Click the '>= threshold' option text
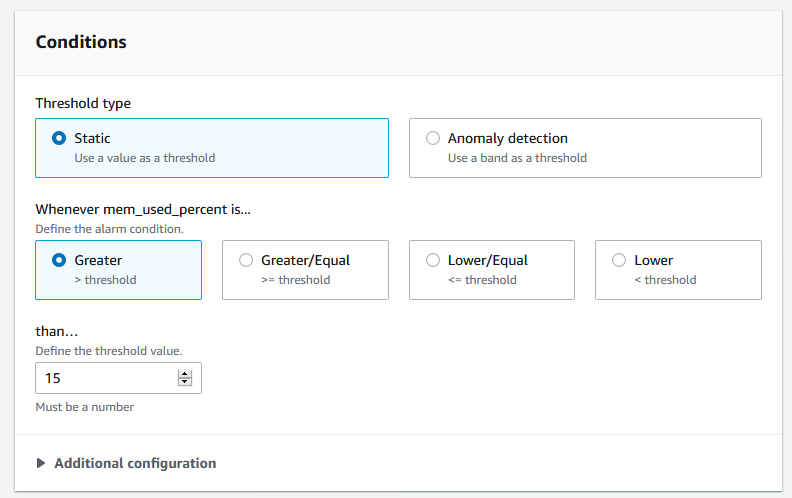This screenshot has width=792, height=498. click(295, 280)
